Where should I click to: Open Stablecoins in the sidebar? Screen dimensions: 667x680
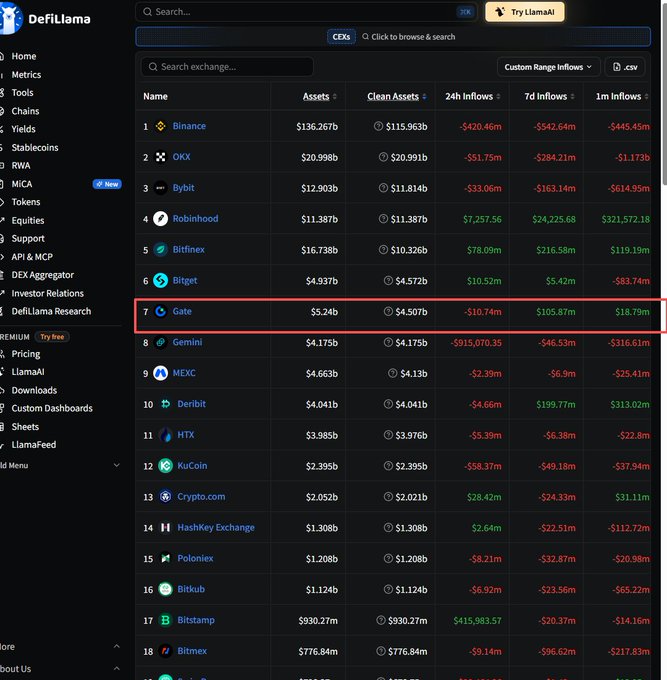point(35,147)
